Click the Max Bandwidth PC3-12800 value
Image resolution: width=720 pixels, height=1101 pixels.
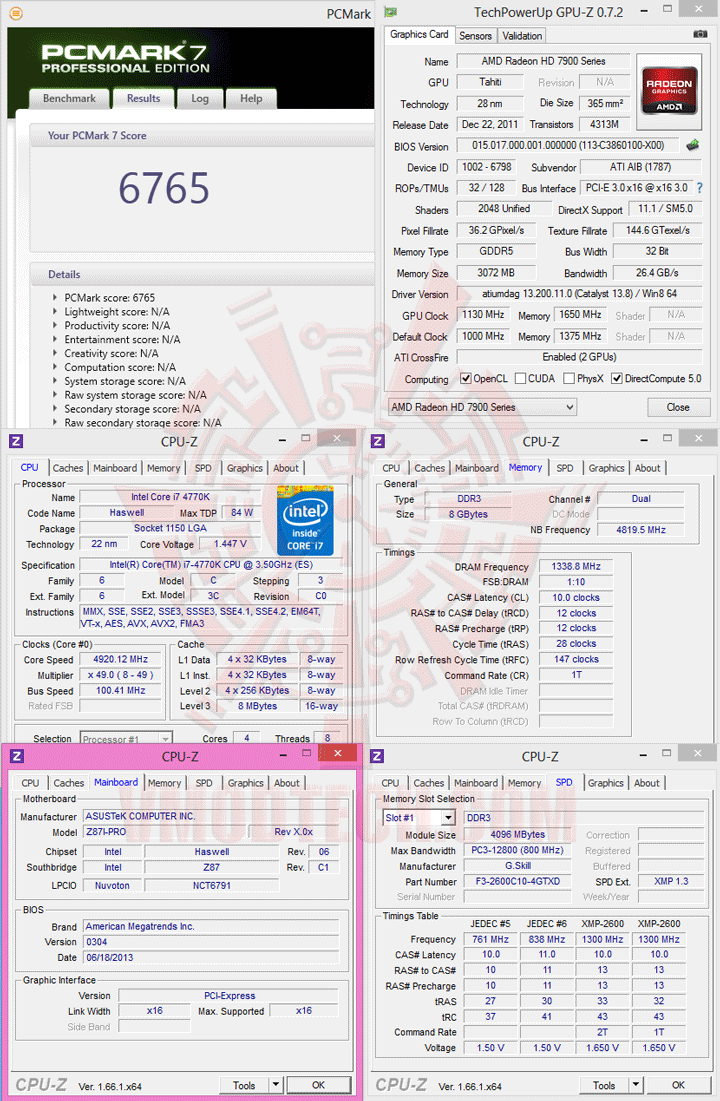pos(518,850)
